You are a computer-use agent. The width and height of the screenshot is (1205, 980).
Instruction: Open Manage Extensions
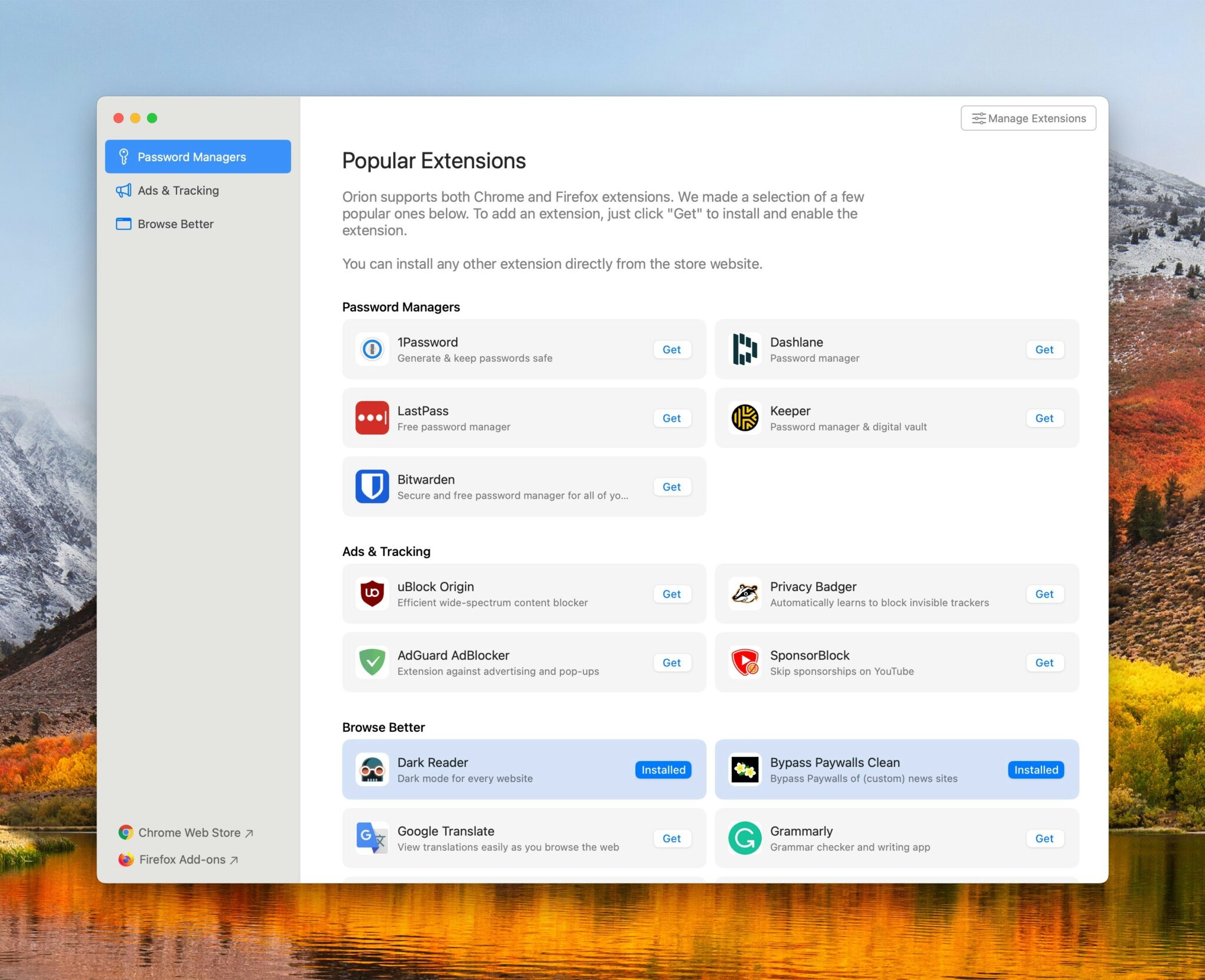point(1028,118)
